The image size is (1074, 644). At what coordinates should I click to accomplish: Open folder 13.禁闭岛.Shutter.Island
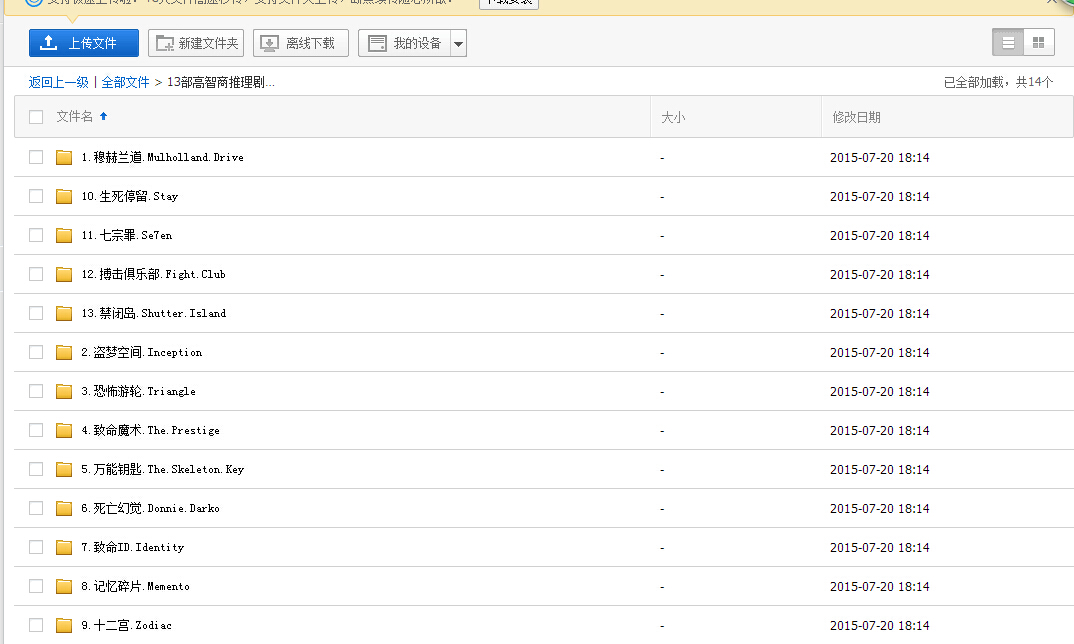[x=153, y=314]
